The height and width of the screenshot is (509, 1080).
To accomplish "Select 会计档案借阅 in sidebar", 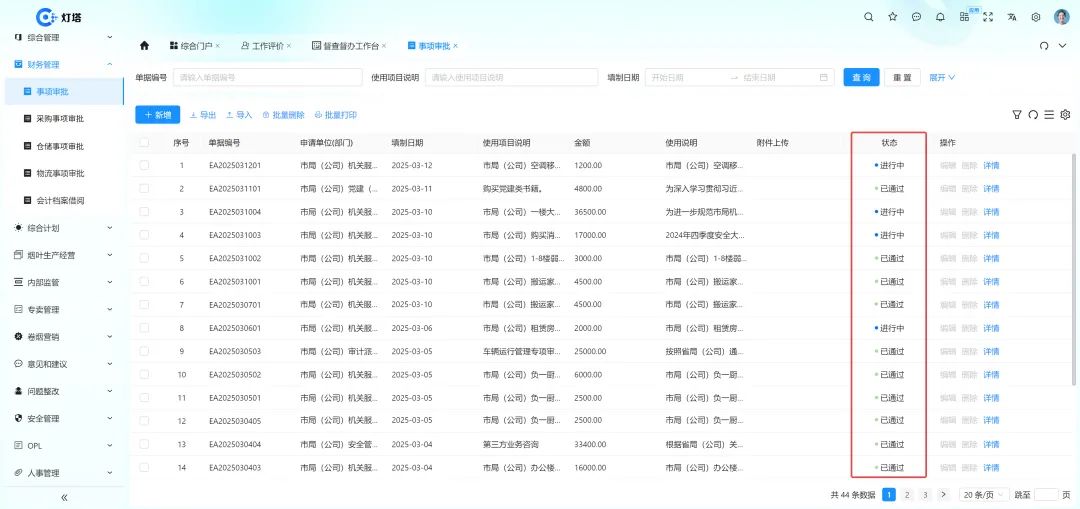I will (63, 200).
